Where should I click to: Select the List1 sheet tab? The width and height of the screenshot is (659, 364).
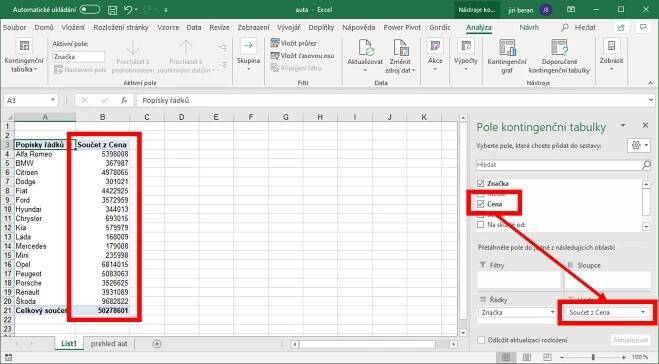pyautogui.click(x=69, y=344)
